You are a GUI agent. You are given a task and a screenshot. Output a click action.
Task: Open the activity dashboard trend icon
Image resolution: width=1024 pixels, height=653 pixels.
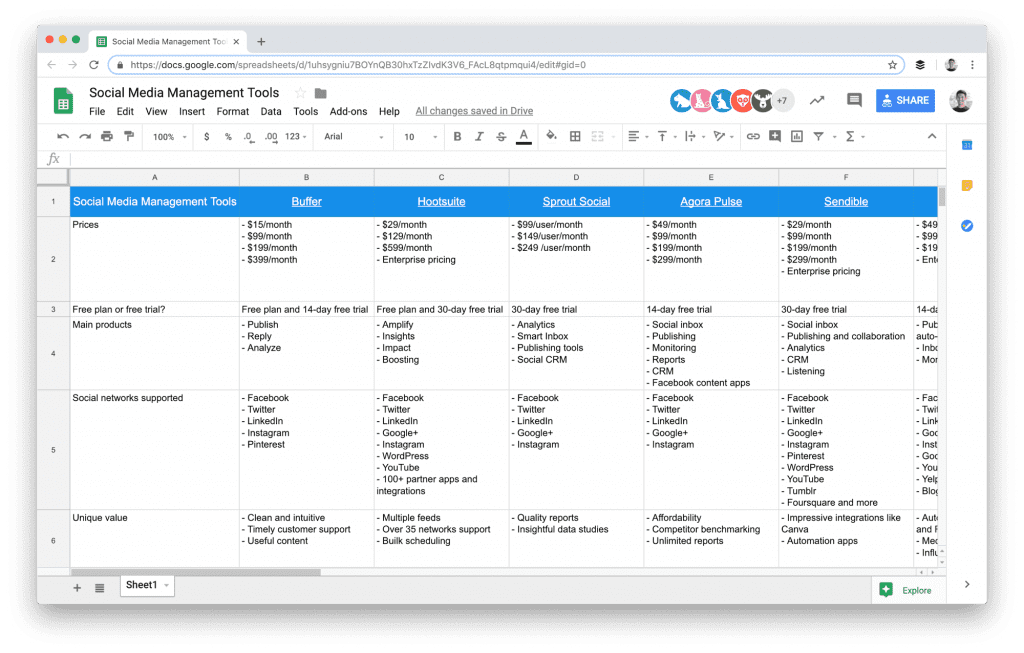pos(817,100)
